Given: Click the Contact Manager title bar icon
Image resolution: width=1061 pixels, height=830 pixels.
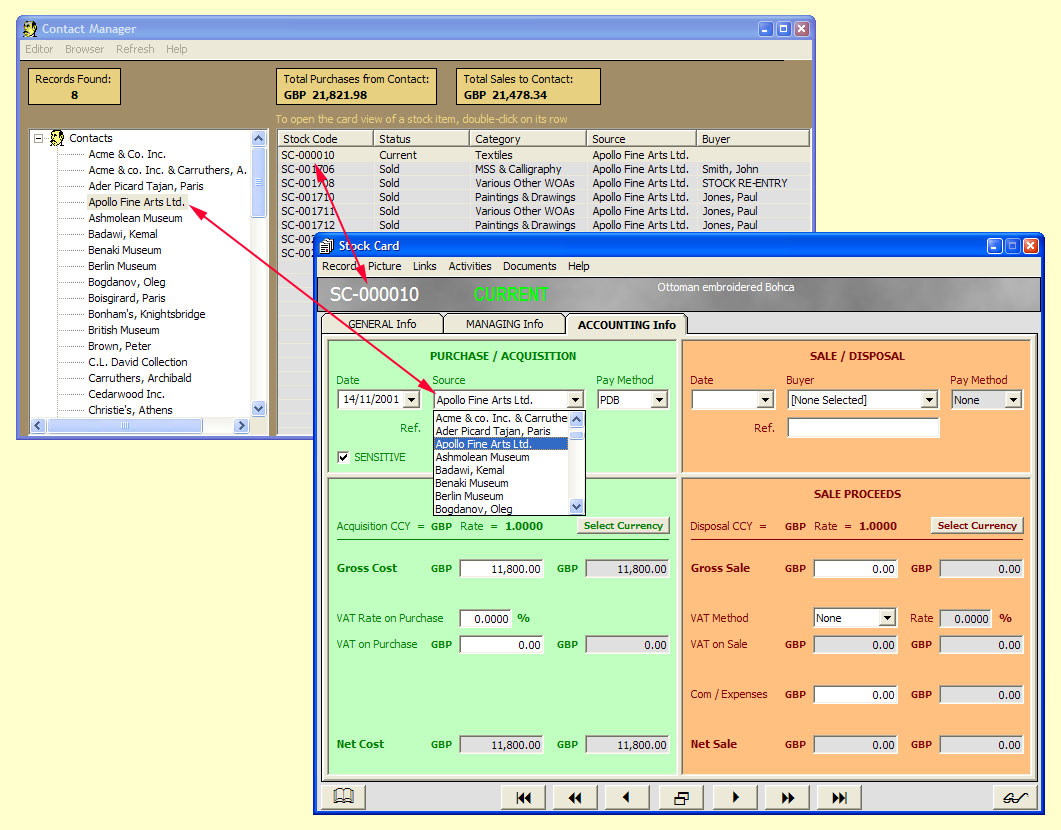Looking at the screenshot, I should tap(30, 28).
